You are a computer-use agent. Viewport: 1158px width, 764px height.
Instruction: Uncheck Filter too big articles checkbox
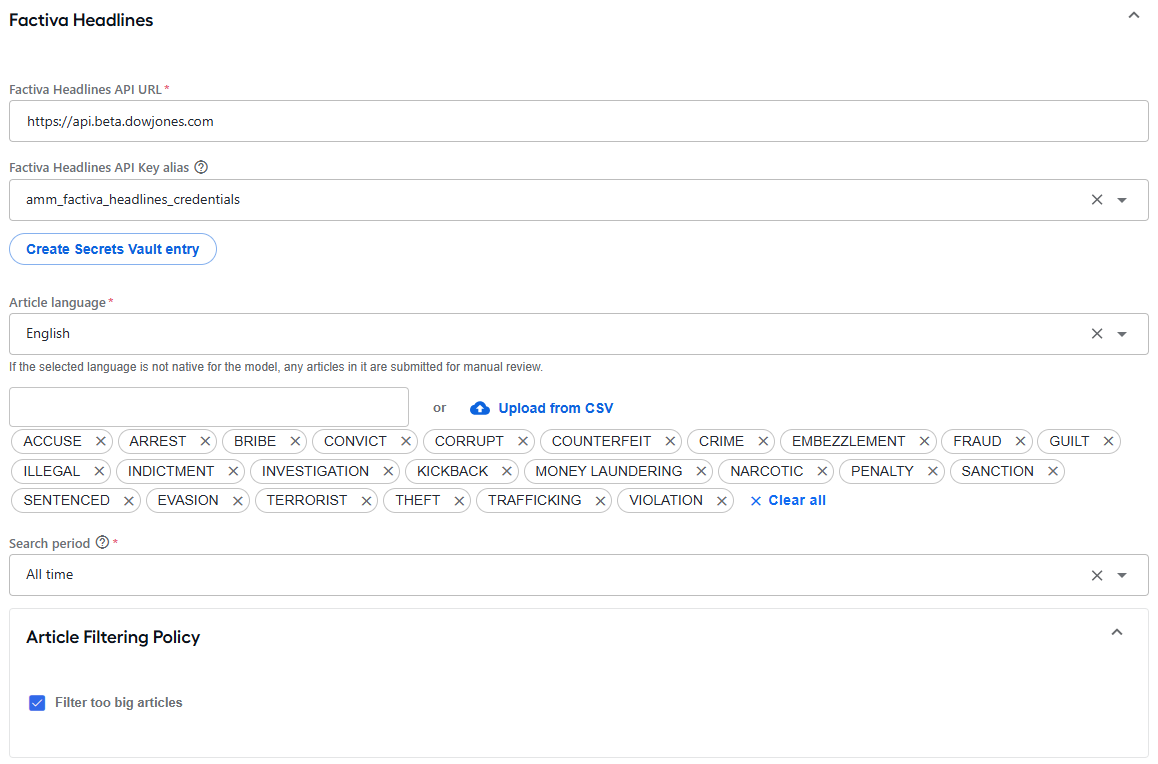click(x=37, y=703)
